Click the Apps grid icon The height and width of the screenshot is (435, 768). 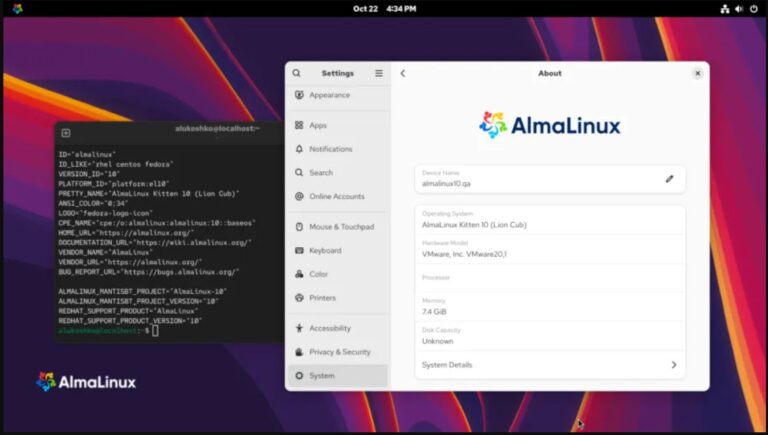coord(299,125)
